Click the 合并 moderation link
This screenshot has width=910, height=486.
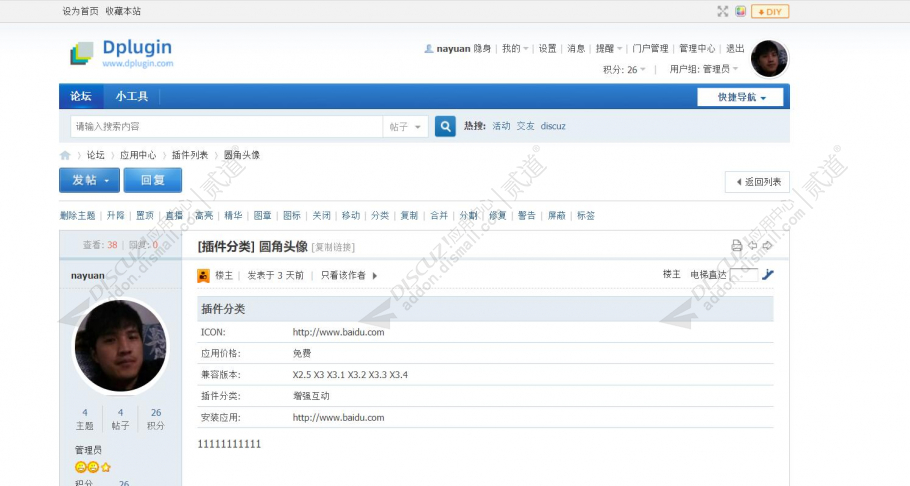coord(439,215)
